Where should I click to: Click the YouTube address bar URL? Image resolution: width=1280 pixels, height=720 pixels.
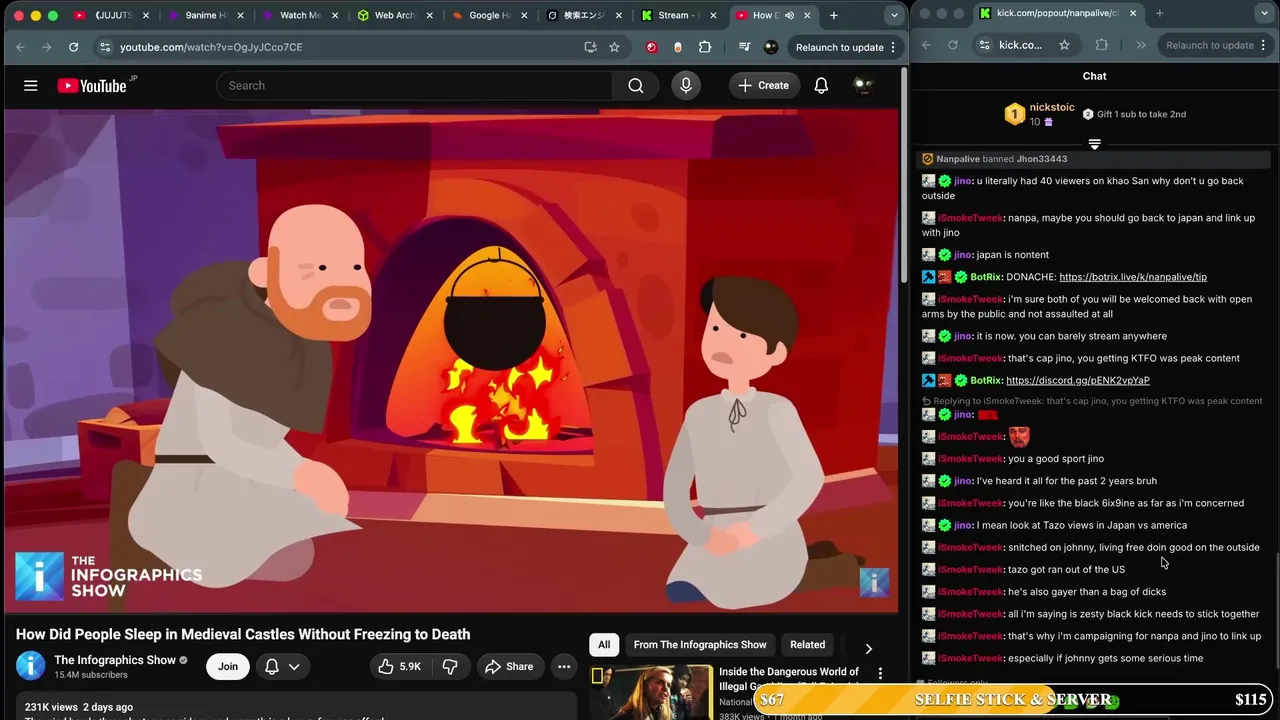click(211, 47)
